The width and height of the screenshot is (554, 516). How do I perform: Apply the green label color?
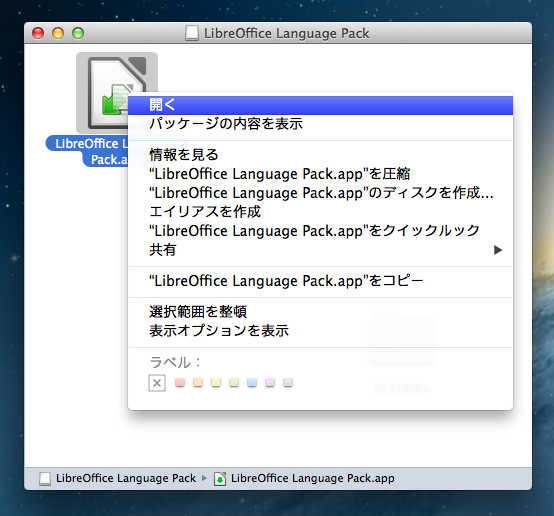click(x=234, y=383)
